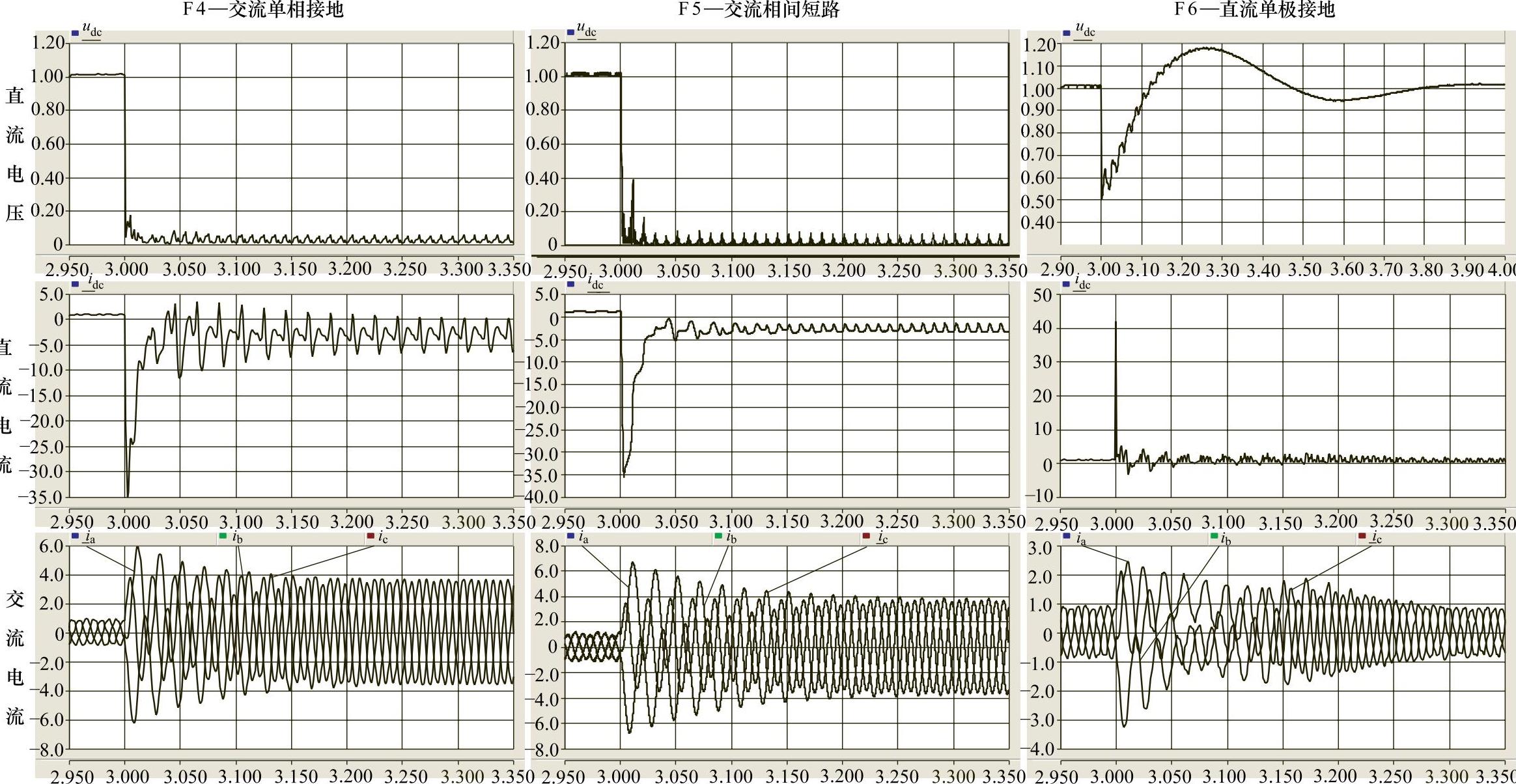The height and width of the screenshot is (784, 1516).
Task: Select the F6 DC single-pole ground title
Action: point(1254,10)
